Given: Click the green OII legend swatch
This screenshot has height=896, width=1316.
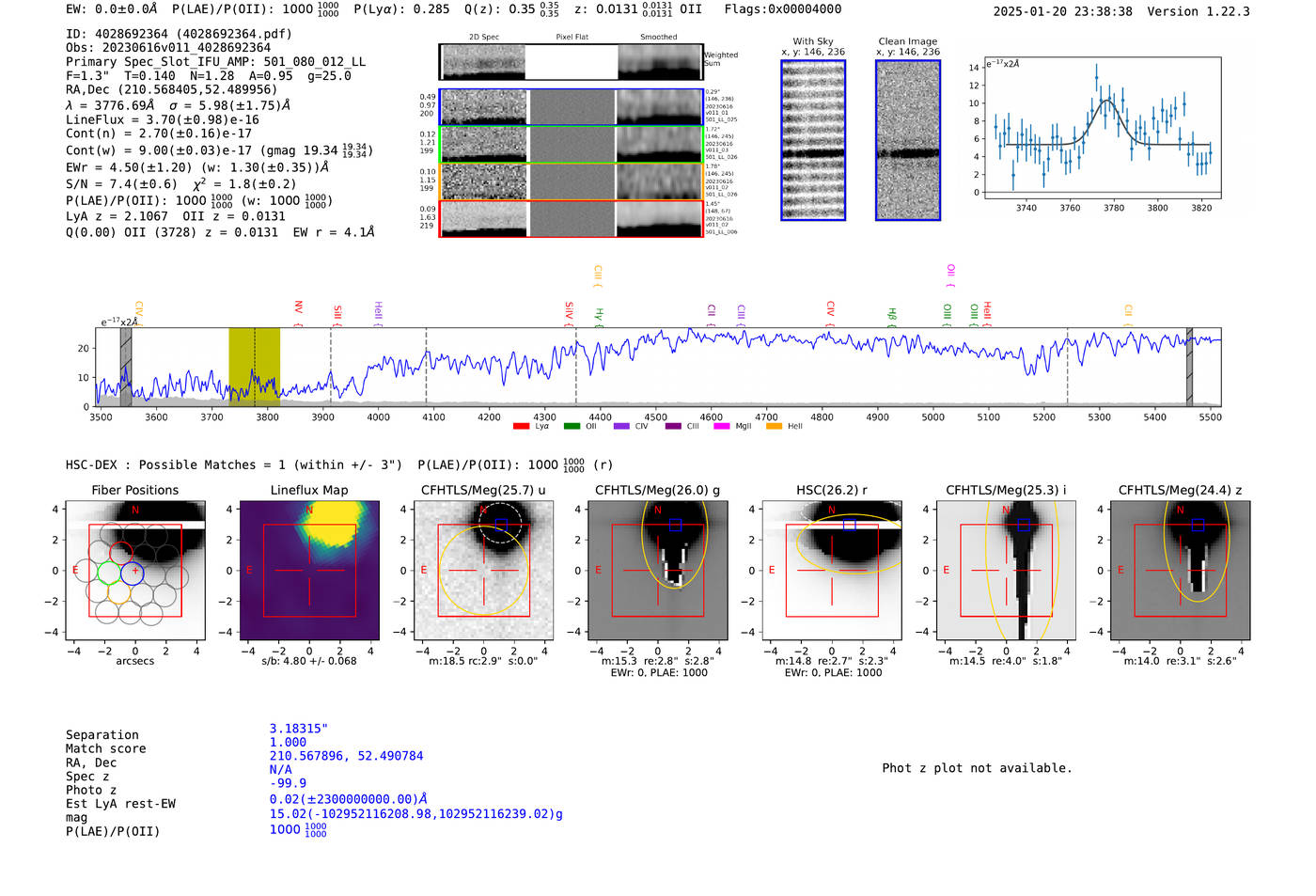Looking at the screenshot, I should coord(572,426).
